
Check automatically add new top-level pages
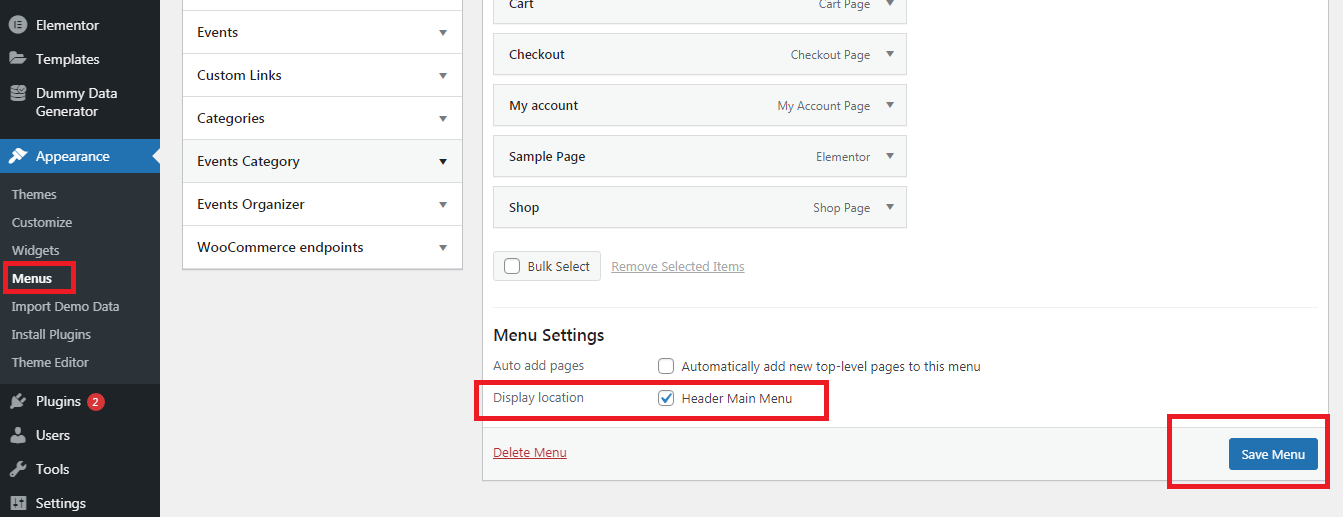click(666, 366)
